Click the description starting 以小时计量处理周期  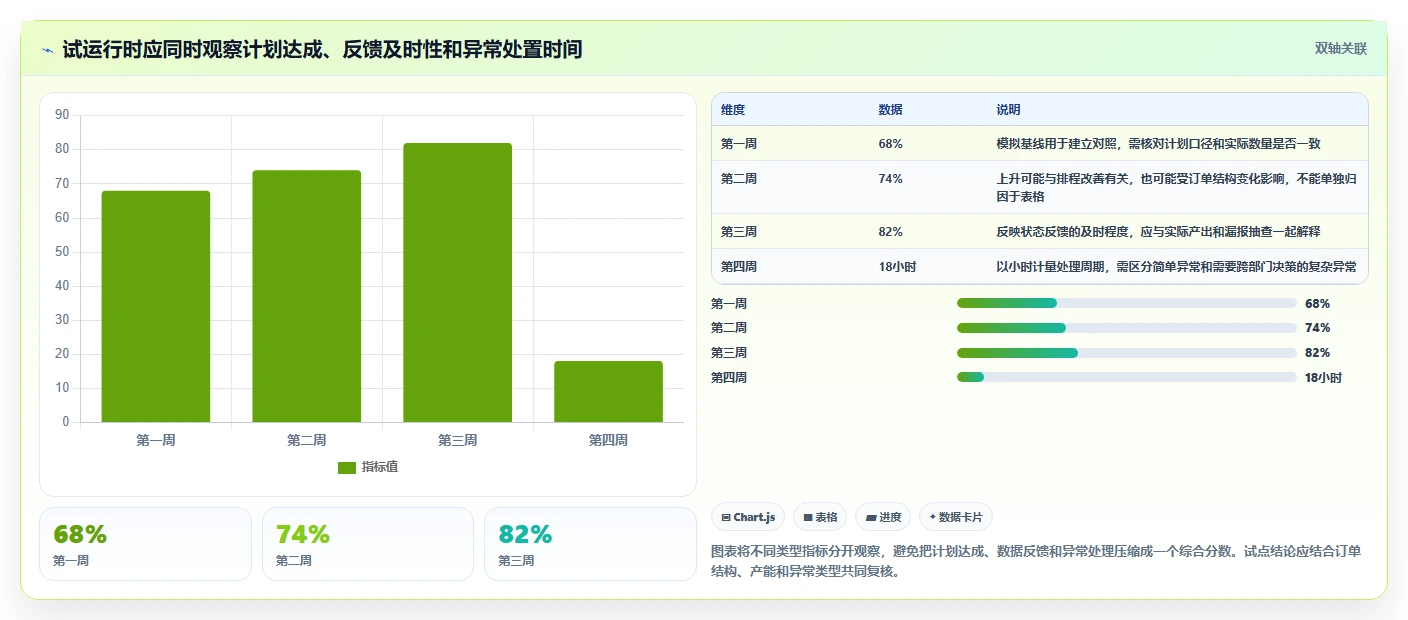[x=1177, y=267]
